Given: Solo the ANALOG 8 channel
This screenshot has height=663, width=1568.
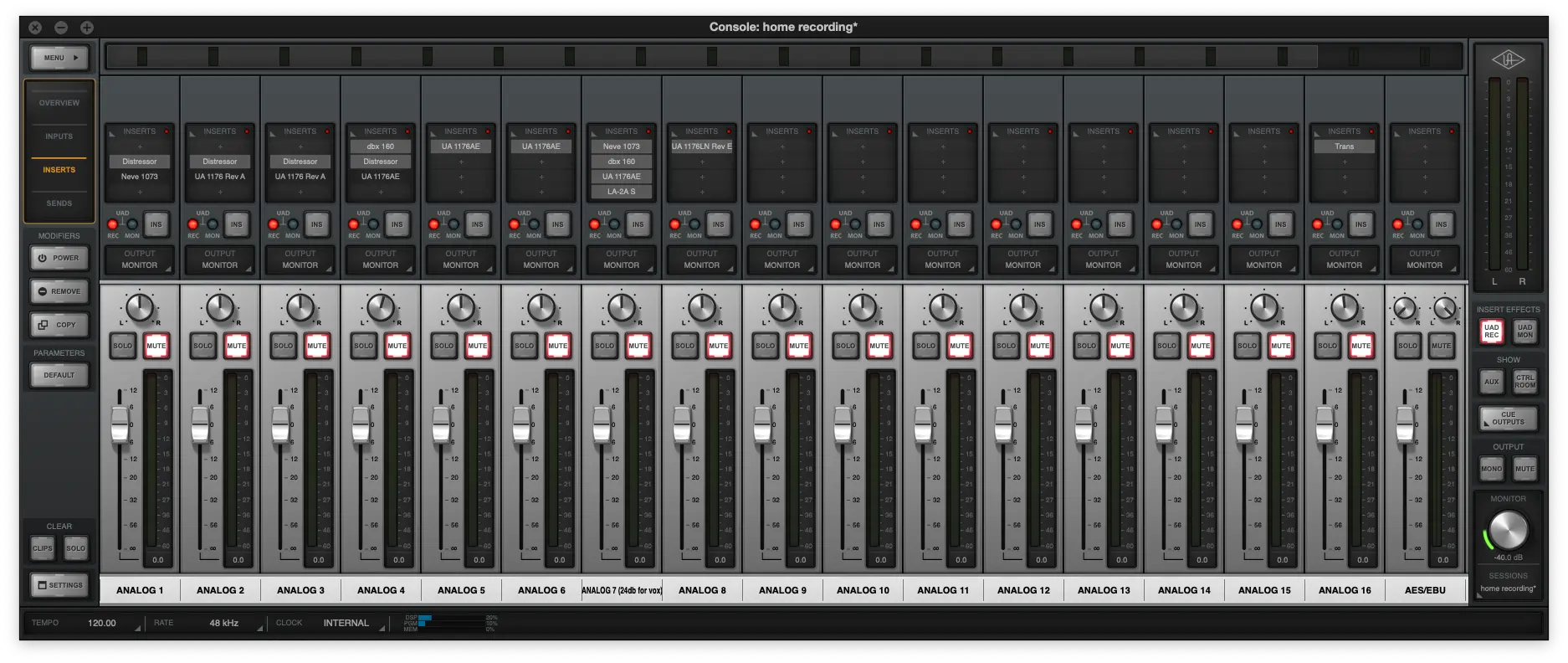Looking at the screenshot, I should click(x=684, y=346).
